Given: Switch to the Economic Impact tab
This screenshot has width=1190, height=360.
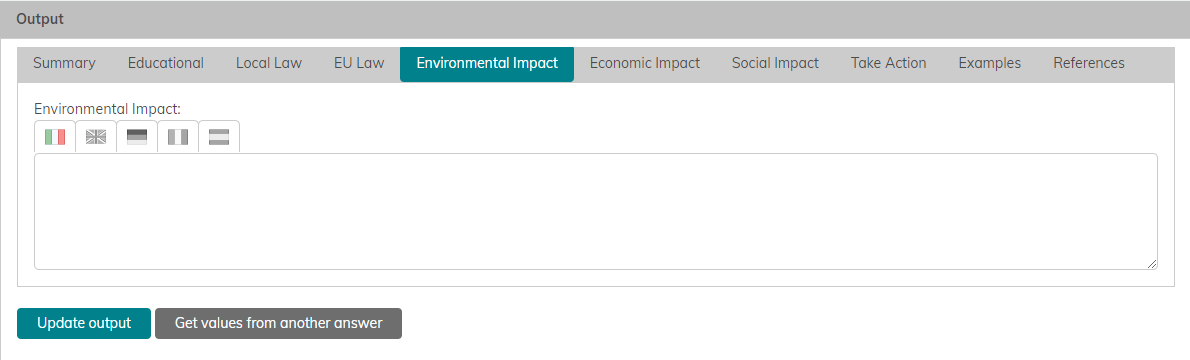Looking at the screenshot, I should 644,64.
